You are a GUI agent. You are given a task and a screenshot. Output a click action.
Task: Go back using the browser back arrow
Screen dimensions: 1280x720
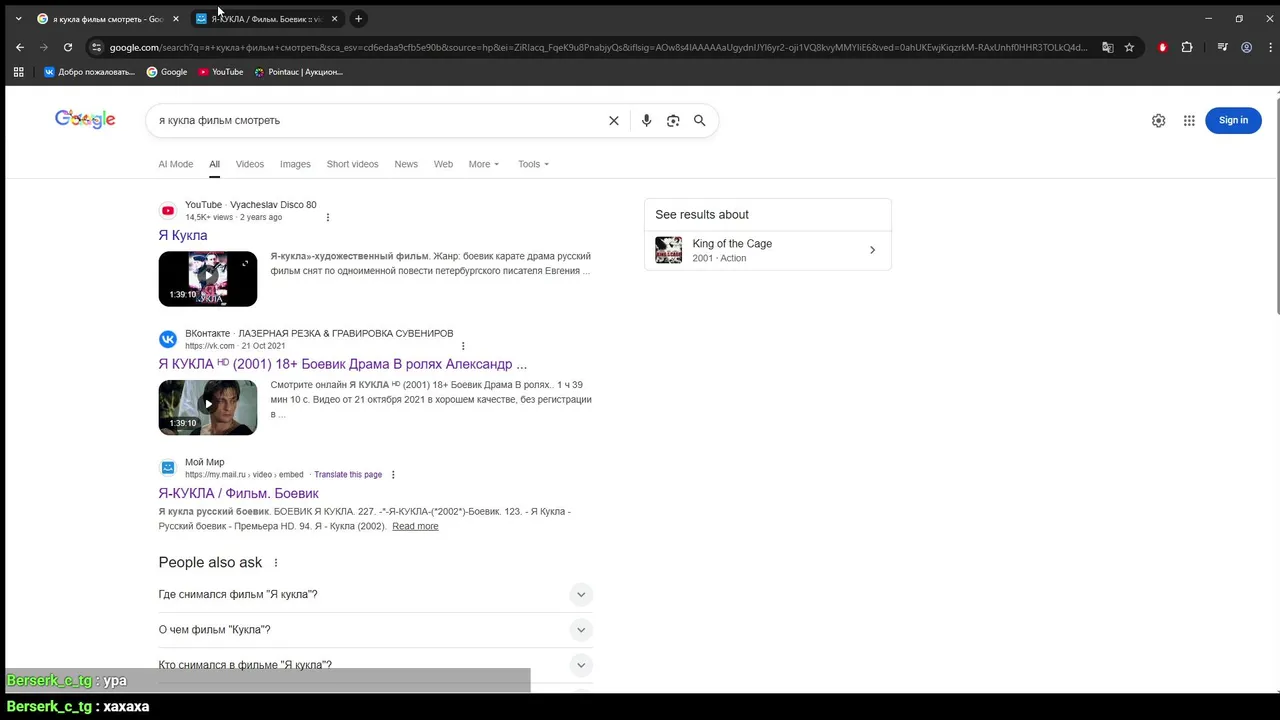[x=20, y=47]
